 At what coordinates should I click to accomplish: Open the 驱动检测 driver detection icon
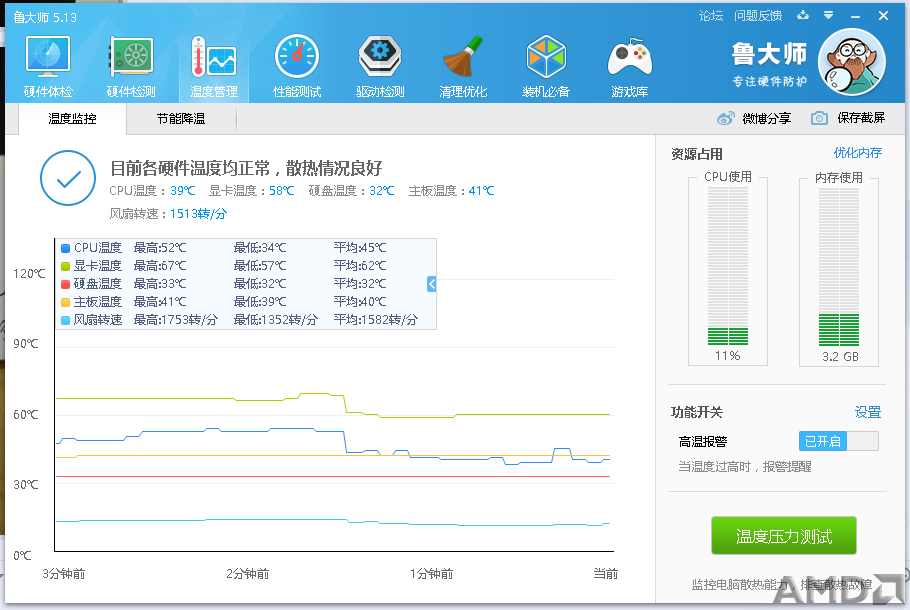point(380,56)
